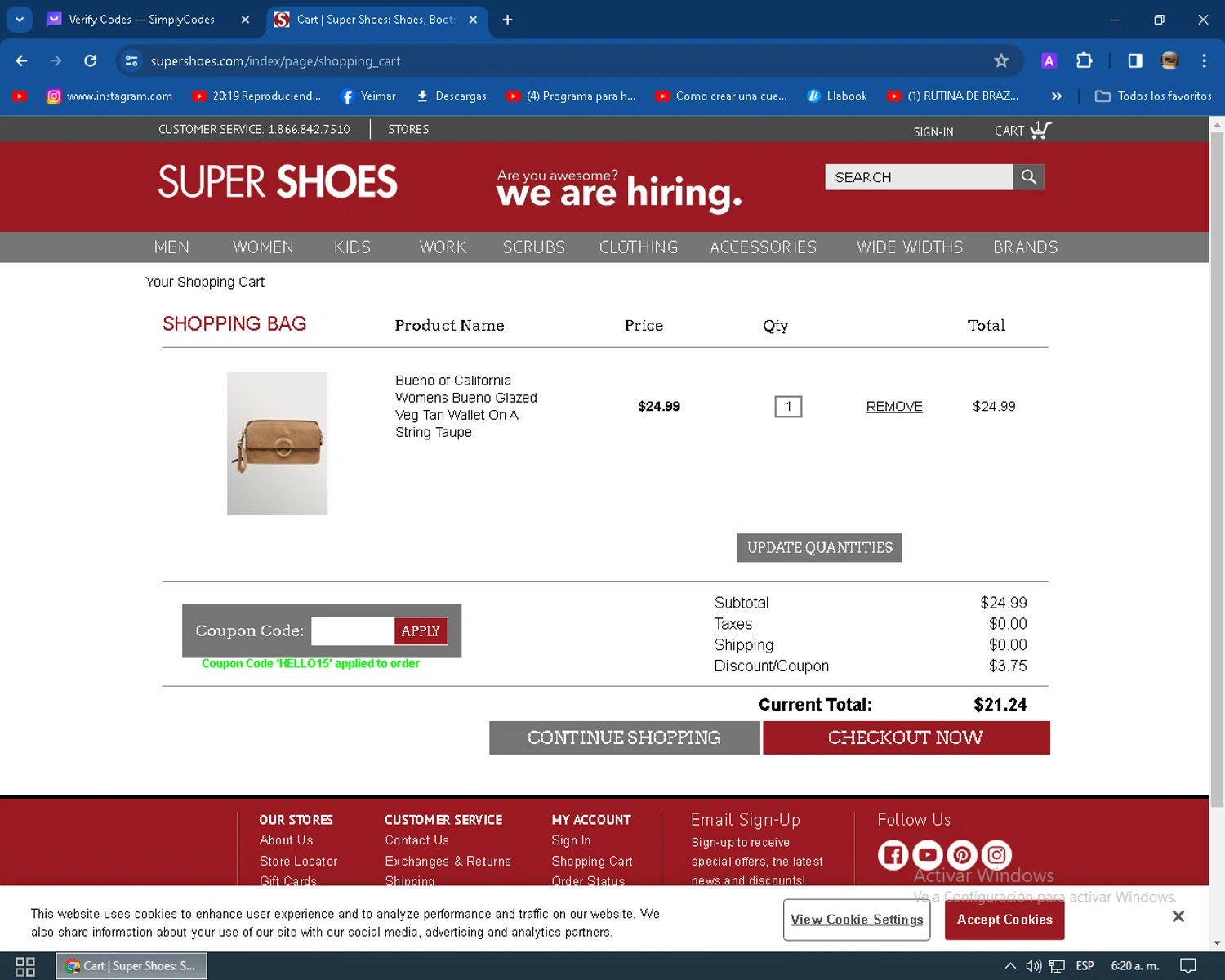Screen dimensions: 1225x980
Task: Open WOMEN navigation menu
Action: 263,247
